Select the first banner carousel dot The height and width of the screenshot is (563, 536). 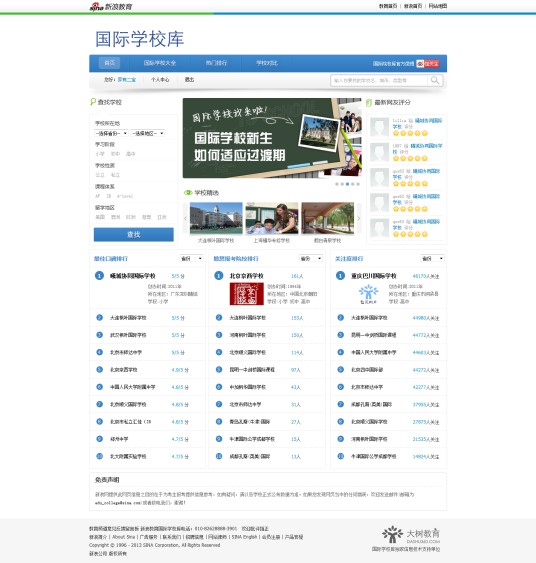[337, 184]
